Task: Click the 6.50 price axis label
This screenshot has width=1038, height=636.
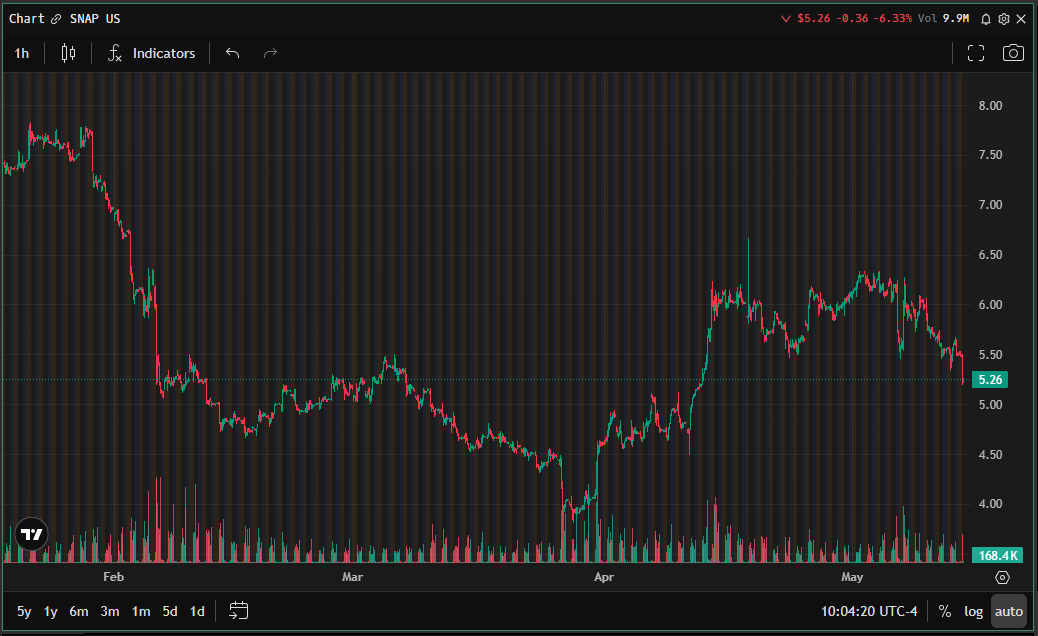Action: [x=990, y=255]
